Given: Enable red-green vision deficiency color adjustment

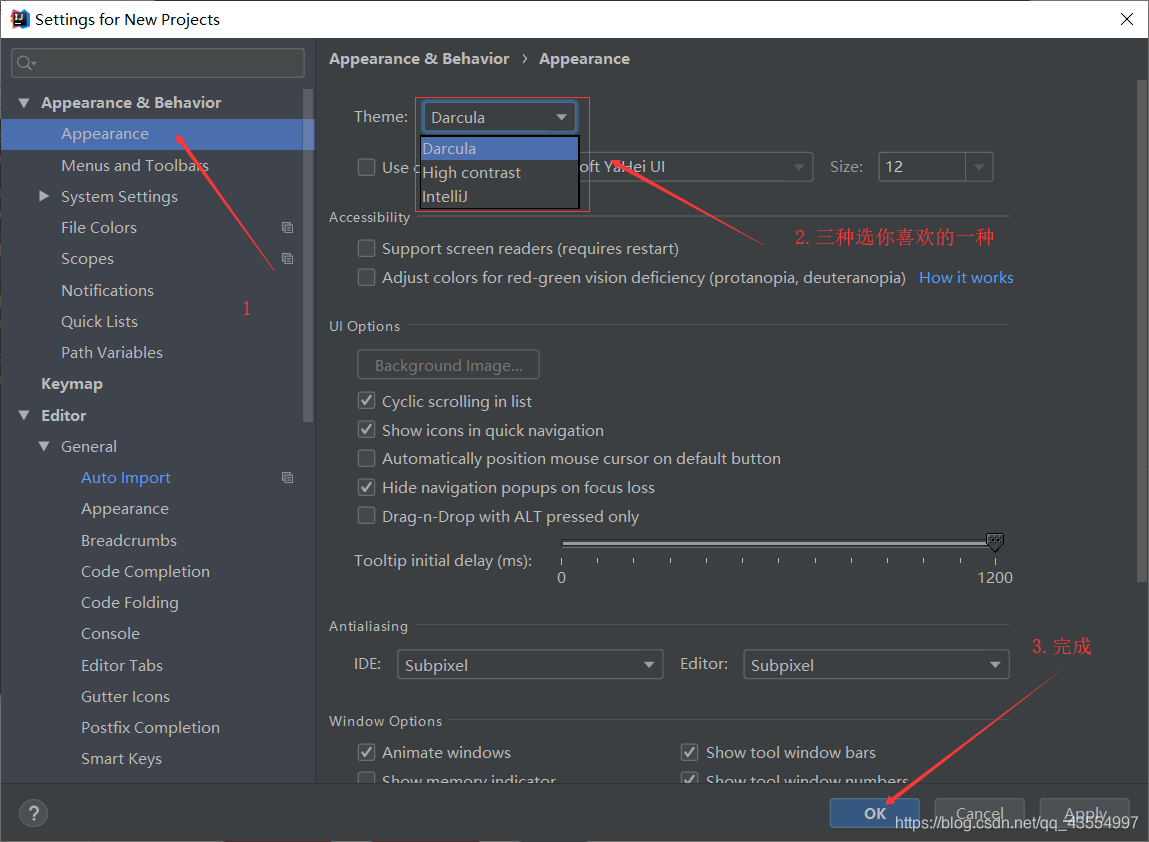Looking at the screenshot, I should pyautogui.click(x=366, y=278).
